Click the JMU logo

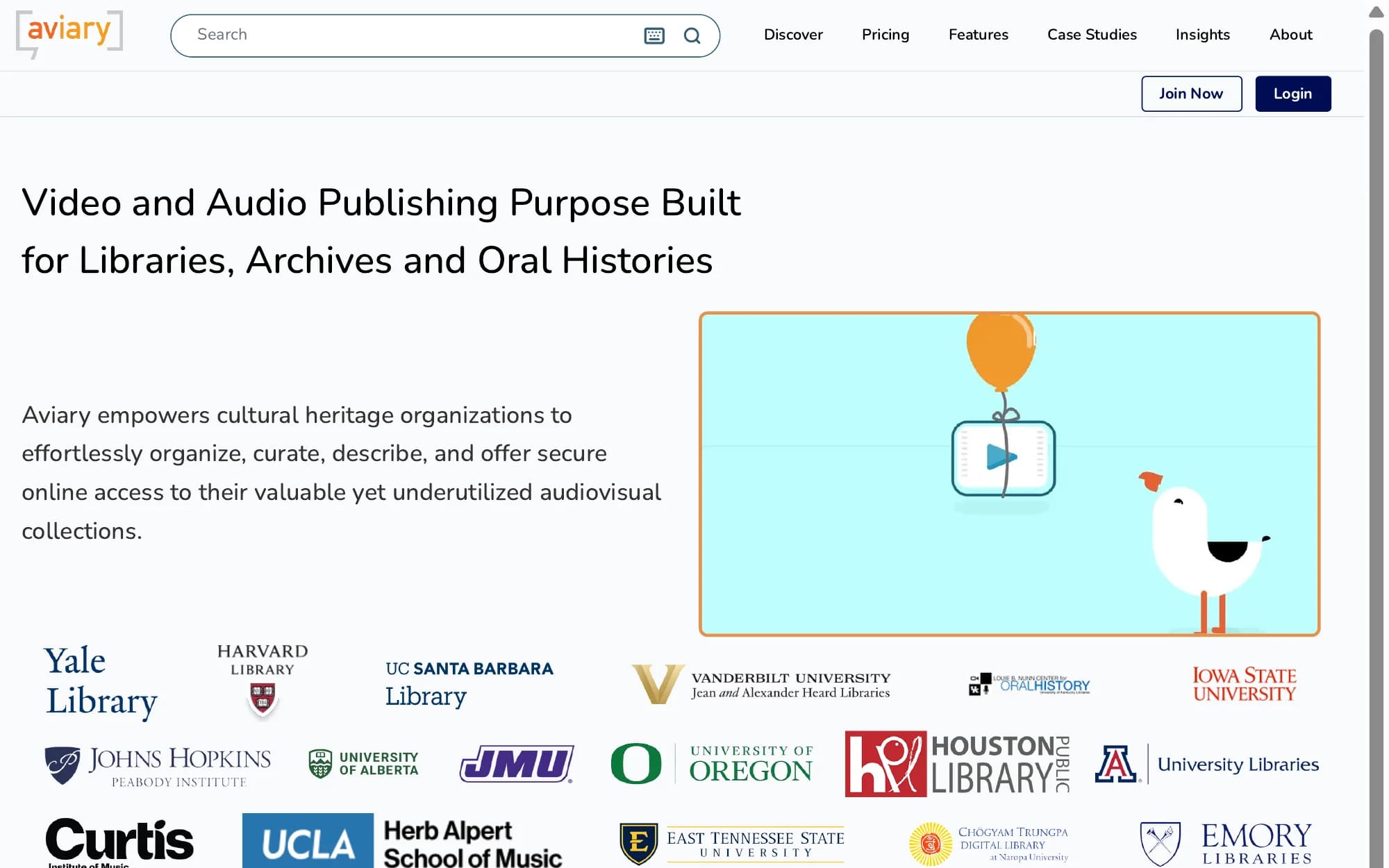click(517, 764)
